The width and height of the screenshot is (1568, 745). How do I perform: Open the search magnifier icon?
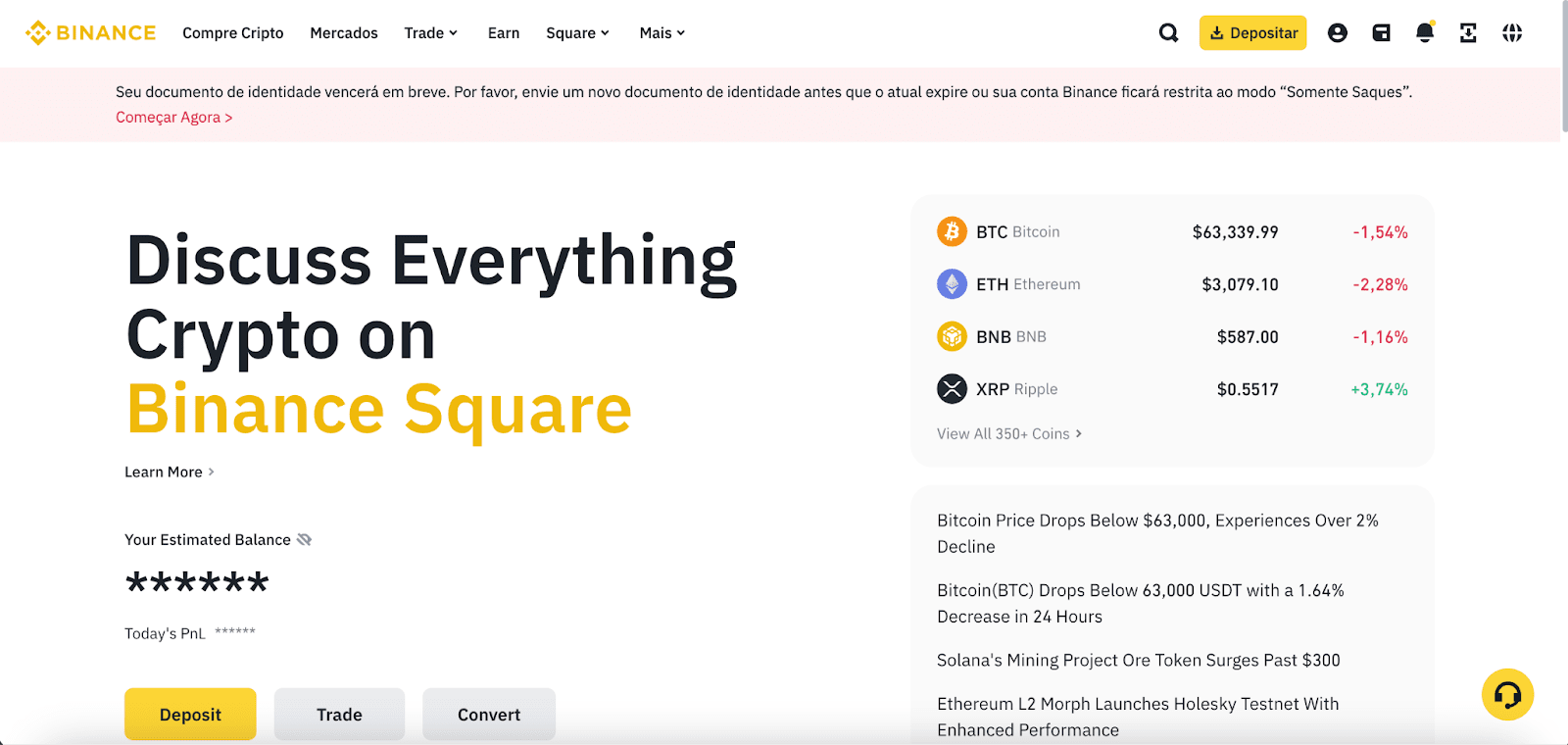[x=1168, y=32]
